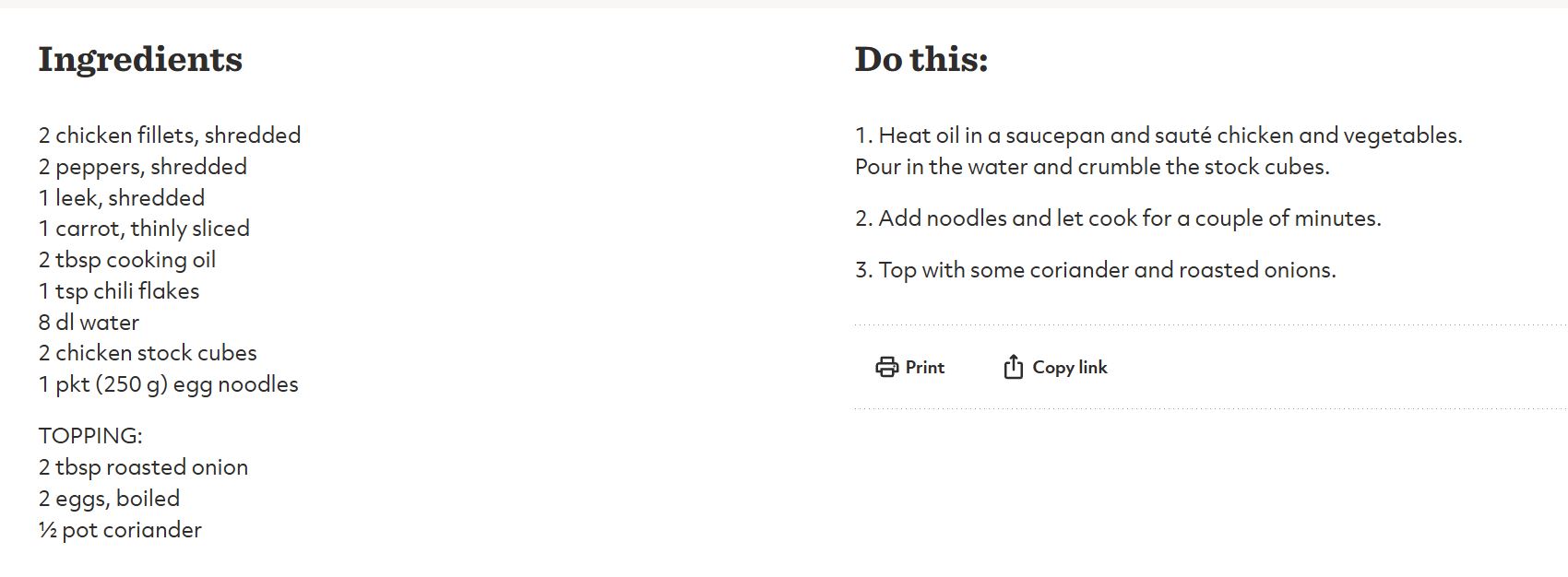Click the '2 peppers, shredded' ingredient
The height and width of the screenshot is (577, 1568).
pos(143,167)
